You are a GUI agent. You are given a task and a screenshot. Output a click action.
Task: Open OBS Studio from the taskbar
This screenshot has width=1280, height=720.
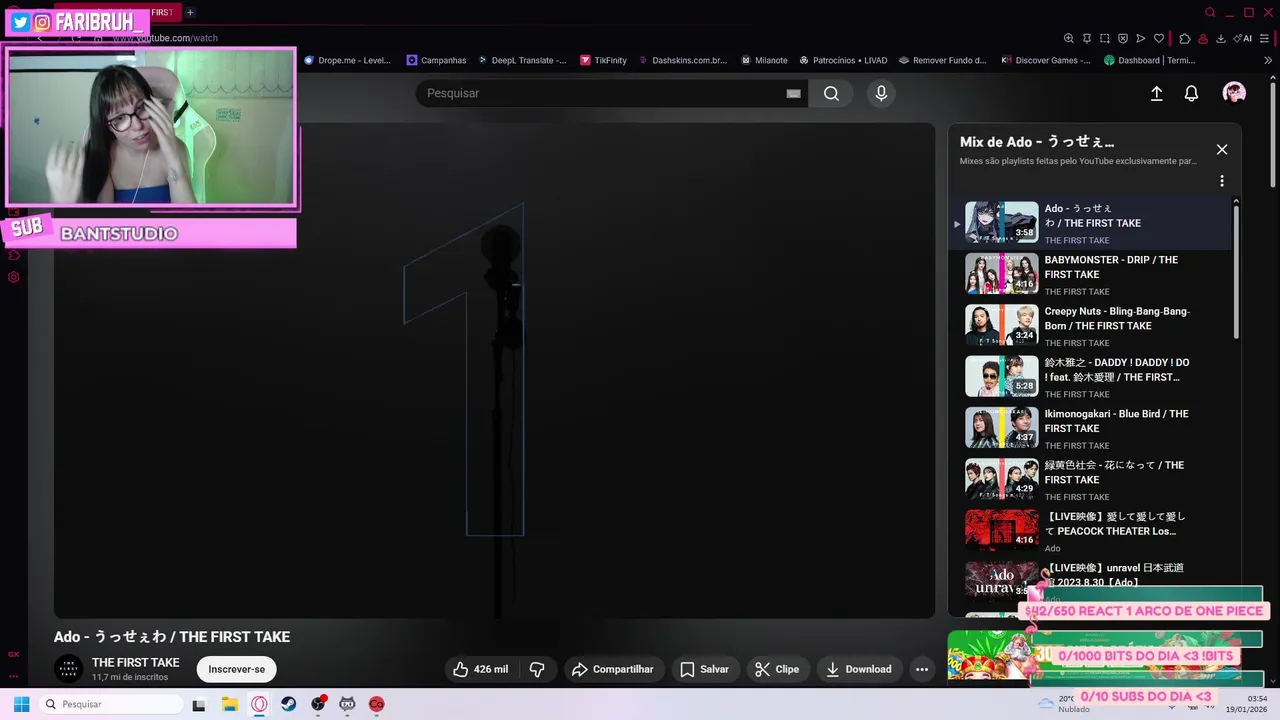point(318,704)
